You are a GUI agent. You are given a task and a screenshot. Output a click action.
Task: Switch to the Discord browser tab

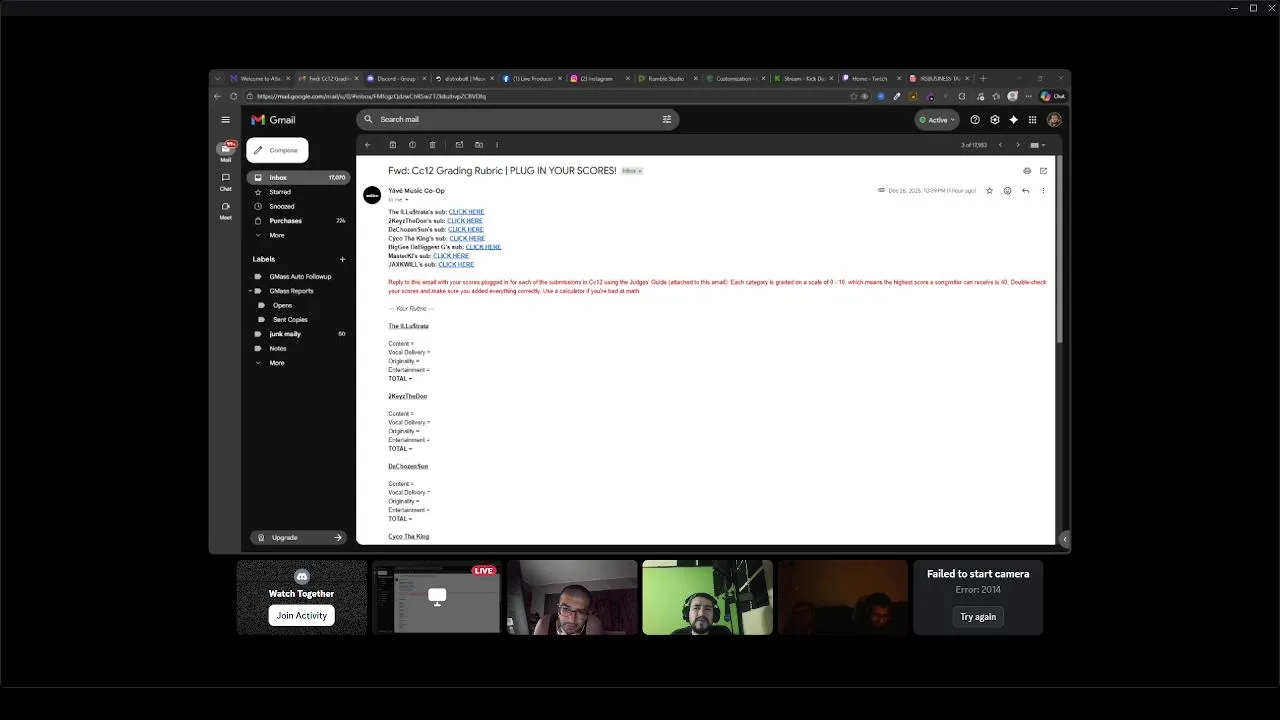click(396, 78)
